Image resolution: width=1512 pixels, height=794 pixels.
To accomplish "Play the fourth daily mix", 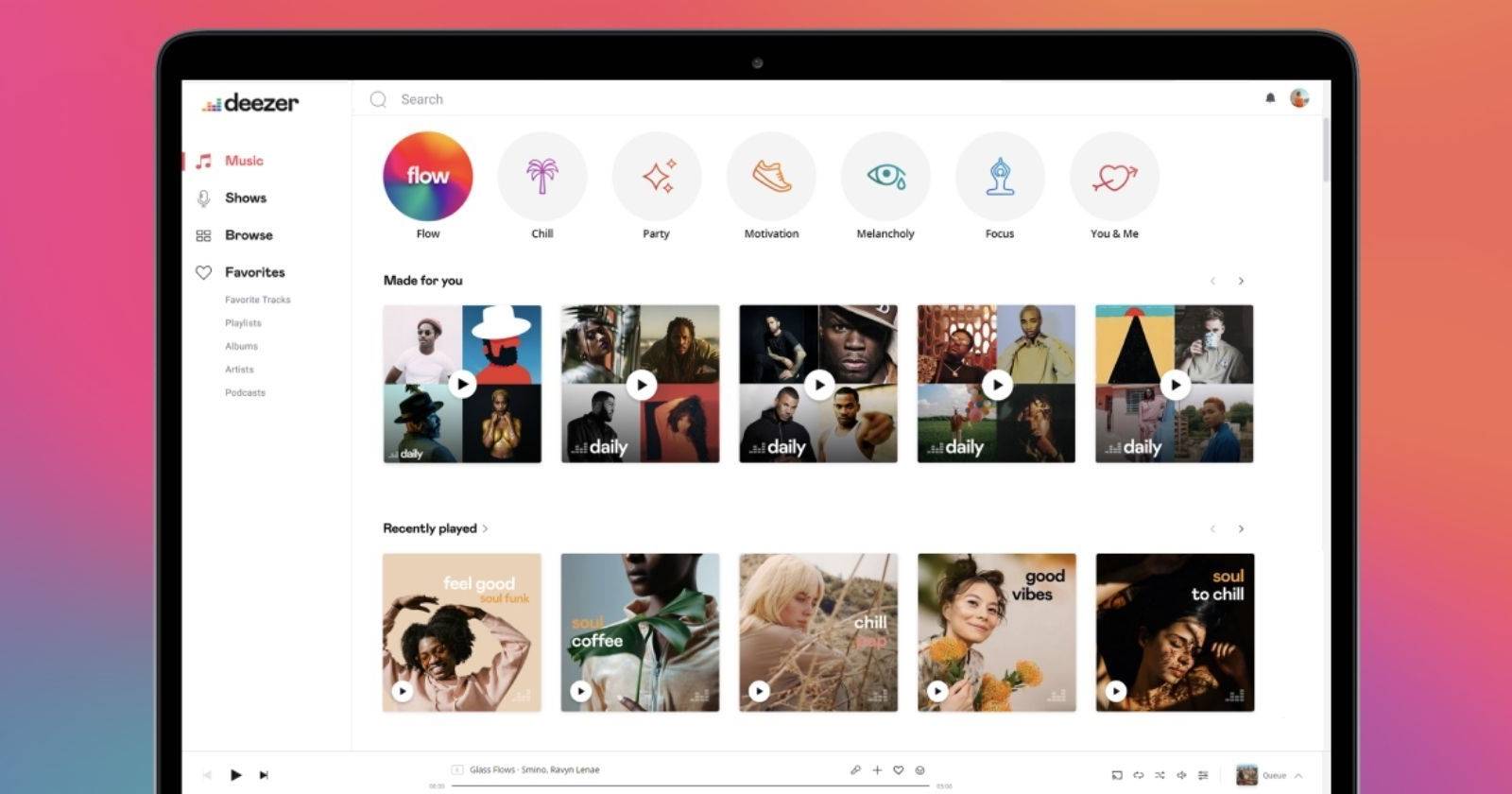I will 997,384.
